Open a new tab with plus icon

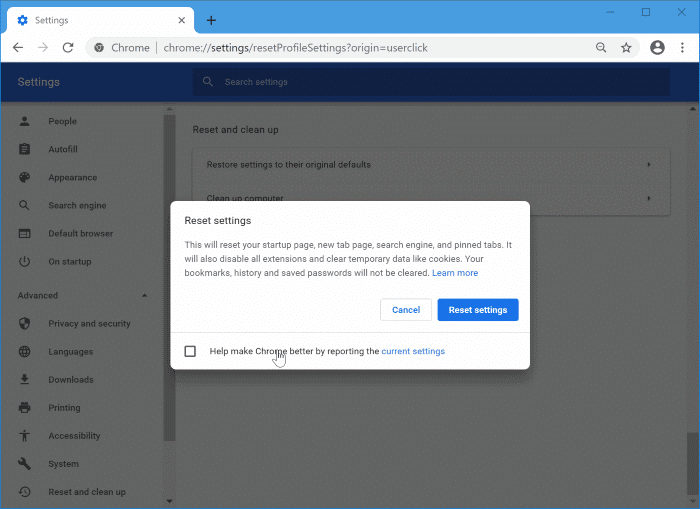pyautogui.click(x=211, y=21)
